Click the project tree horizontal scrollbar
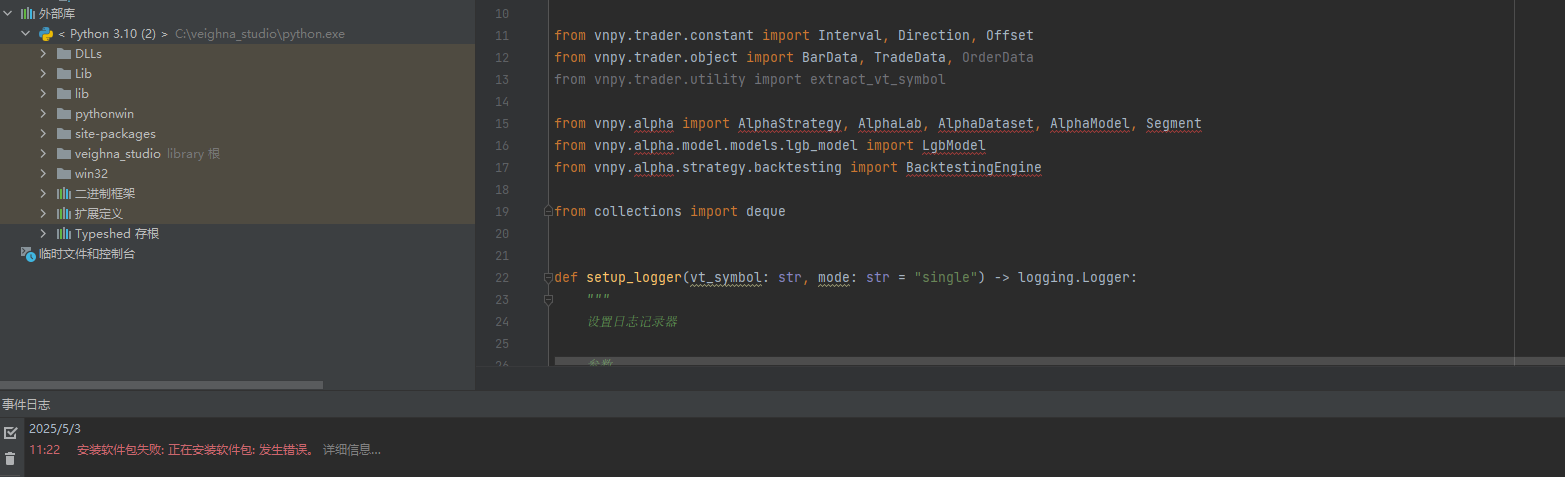The image size is (1565, 477). point(160,385)
